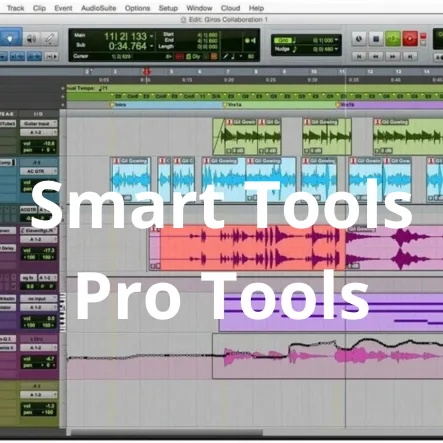Open the 'ag fx' selector
The height and width of the screenshot is (443, 443).
pos(29,278)
